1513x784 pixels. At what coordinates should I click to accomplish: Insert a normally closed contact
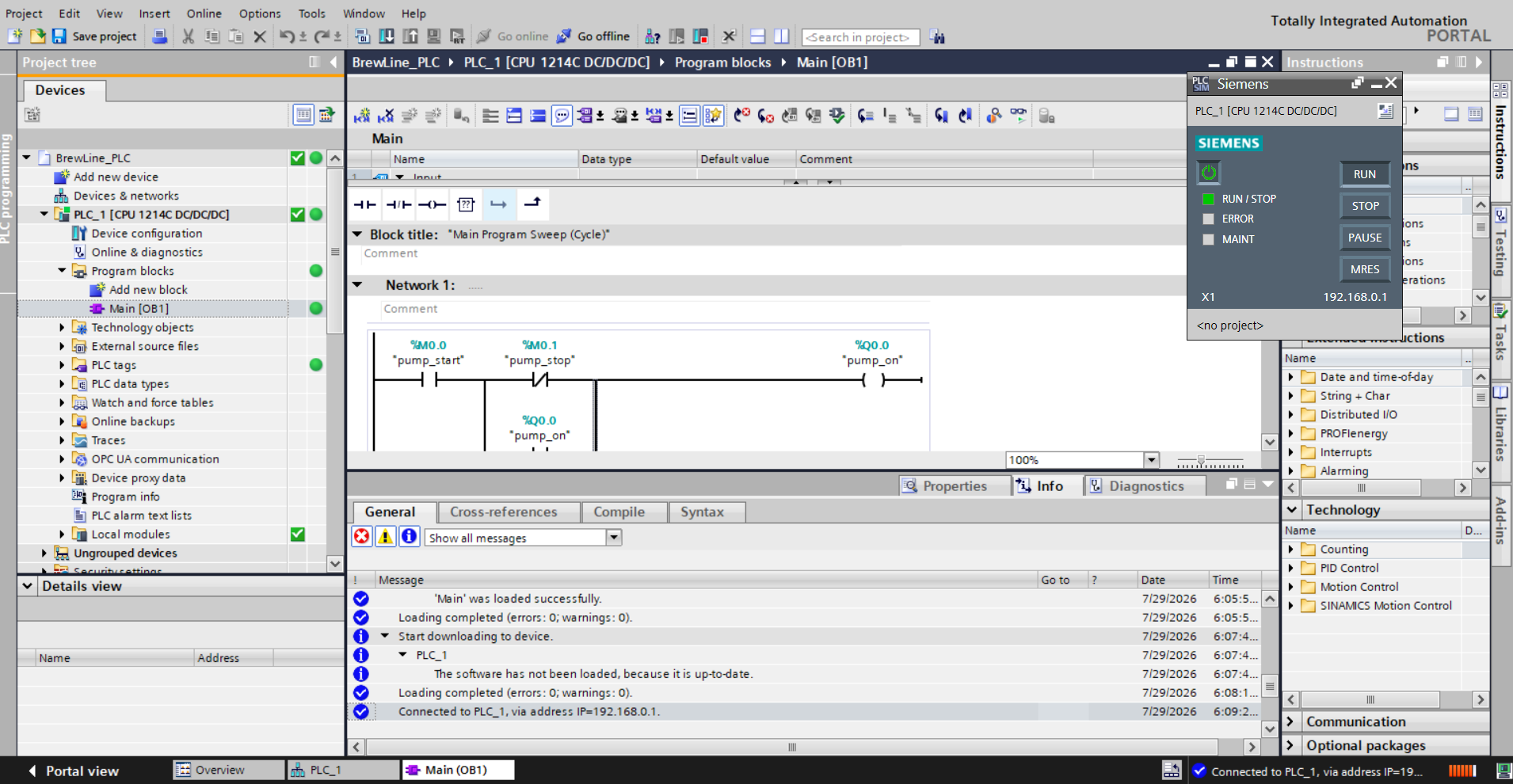pos(398,204)
